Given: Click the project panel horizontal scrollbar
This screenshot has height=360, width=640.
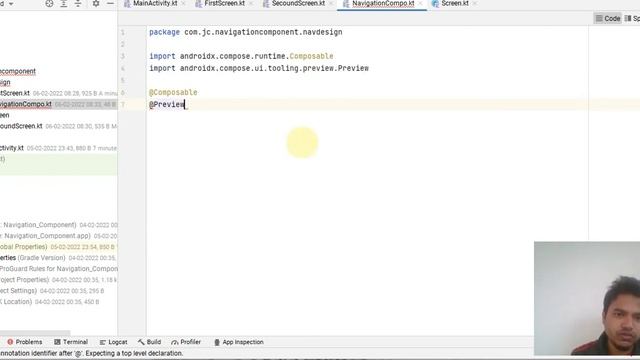Looking at the screenshot, I should click(x=35, y=333).
